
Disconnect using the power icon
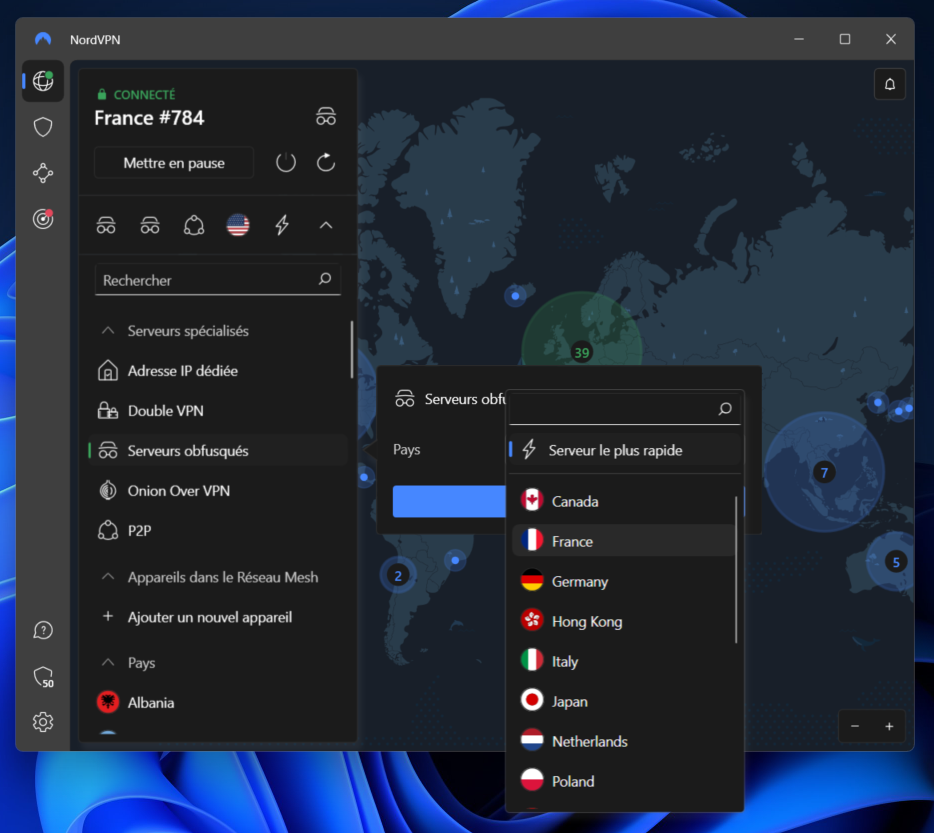286,162
